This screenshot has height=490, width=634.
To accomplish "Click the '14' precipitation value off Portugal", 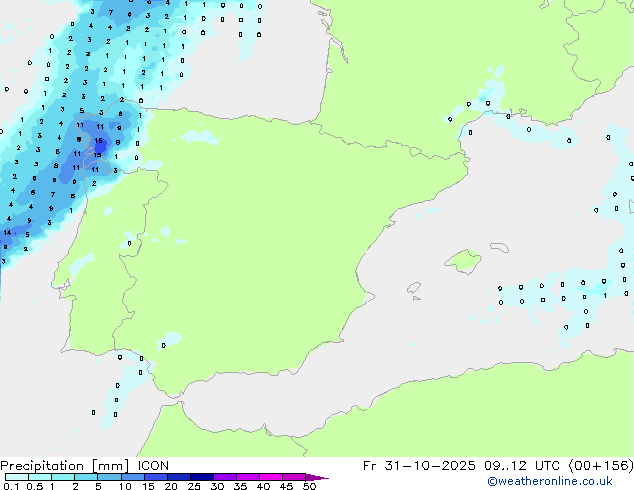I will [x=7, y=232].
